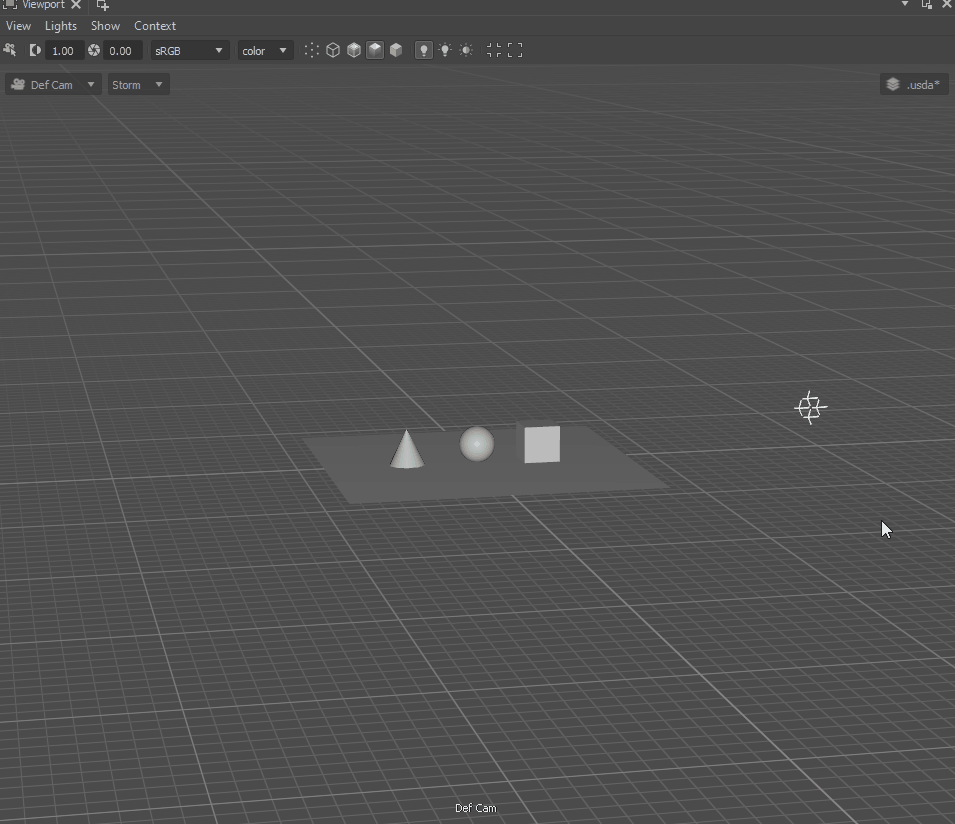Click the frame selection icon
Viewport: 955px width, 824px height.
494,50
